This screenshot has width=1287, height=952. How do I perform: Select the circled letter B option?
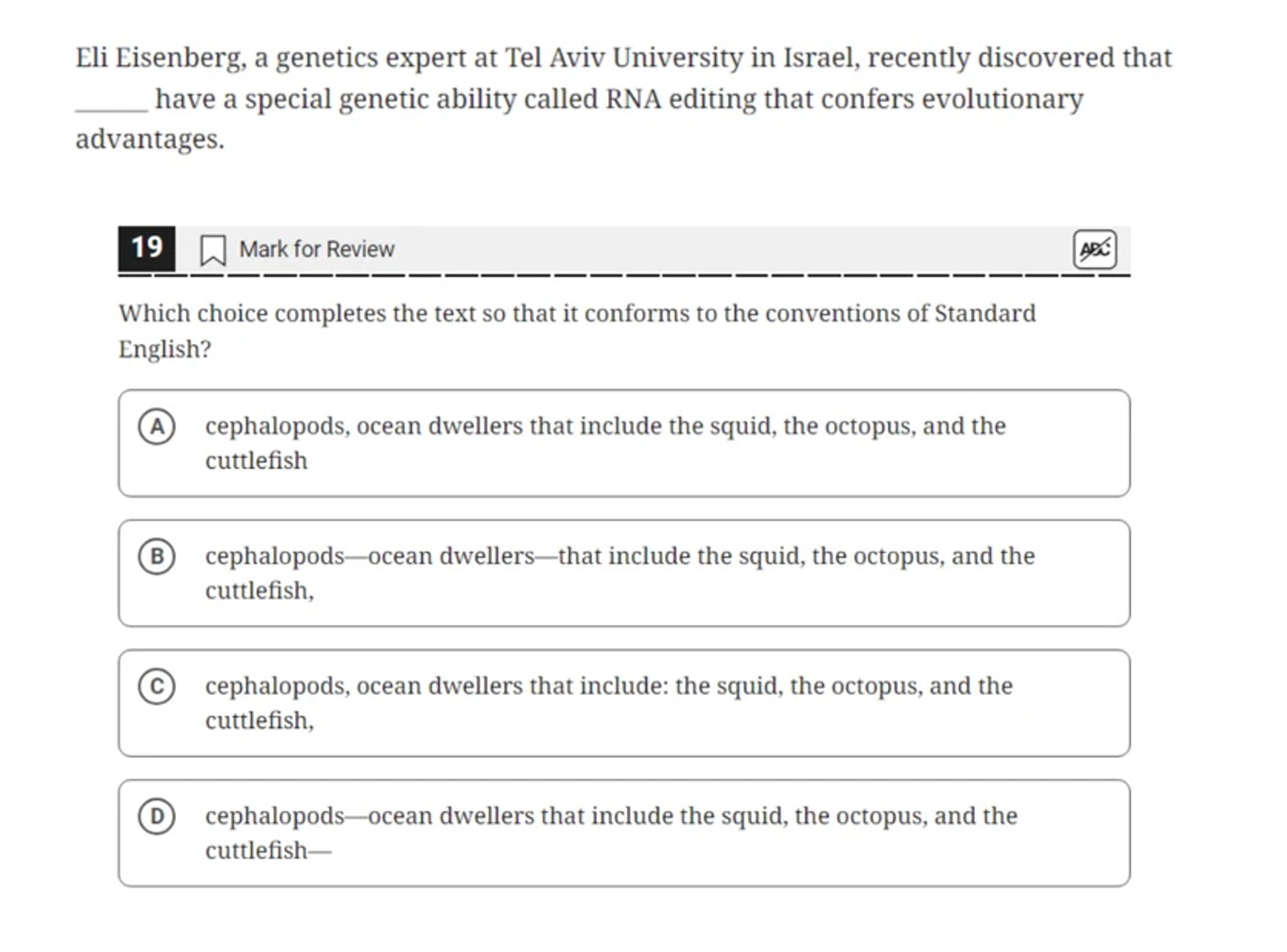(156, 556)
